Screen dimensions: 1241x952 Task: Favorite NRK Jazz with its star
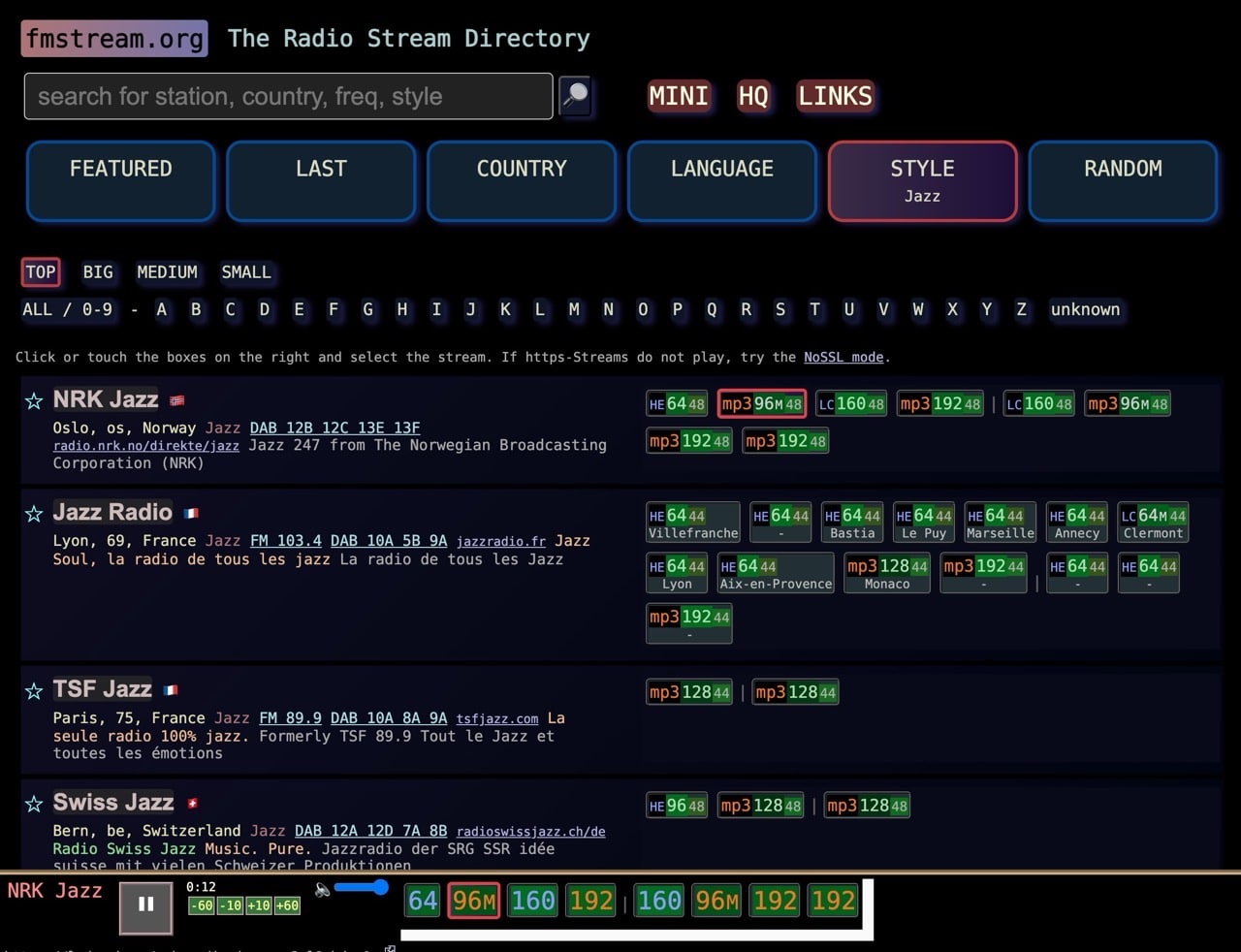pyautogui.click(x=34, y=401)
